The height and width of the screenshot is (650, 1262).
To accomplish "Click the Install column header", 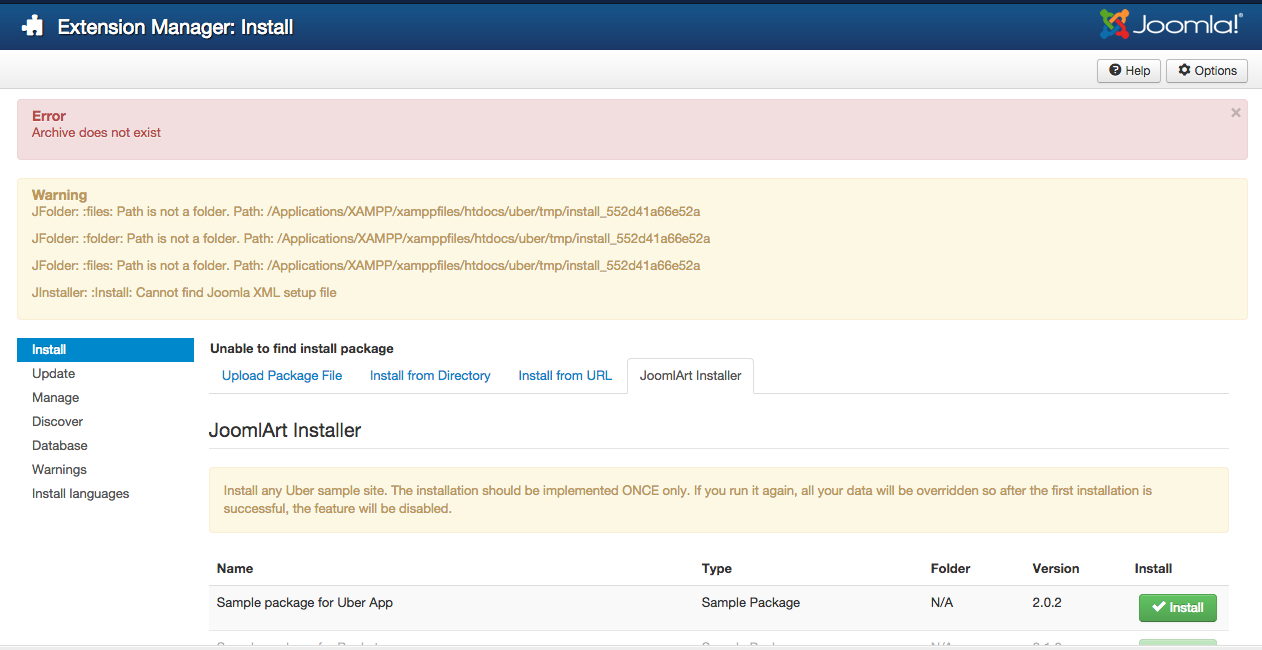I will point(1153,568).
